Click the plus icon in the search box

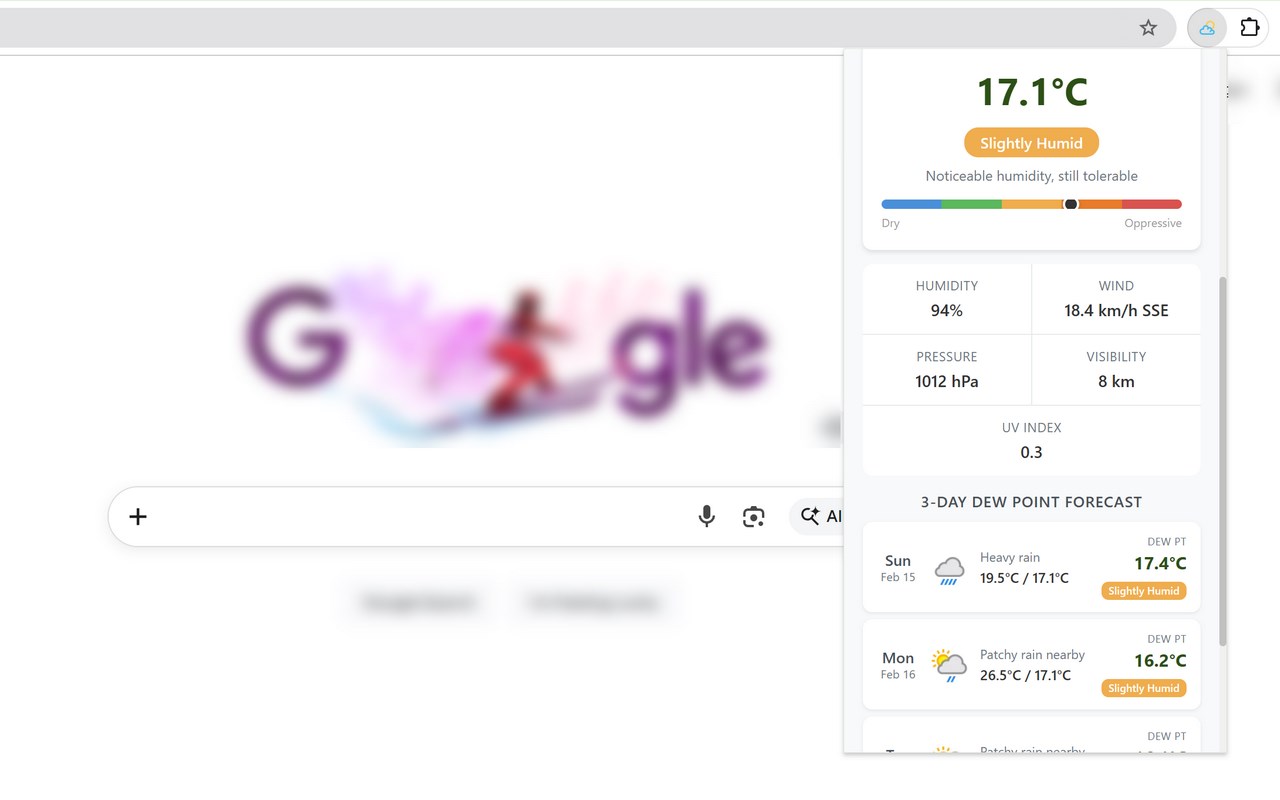[x=138, y=516]
